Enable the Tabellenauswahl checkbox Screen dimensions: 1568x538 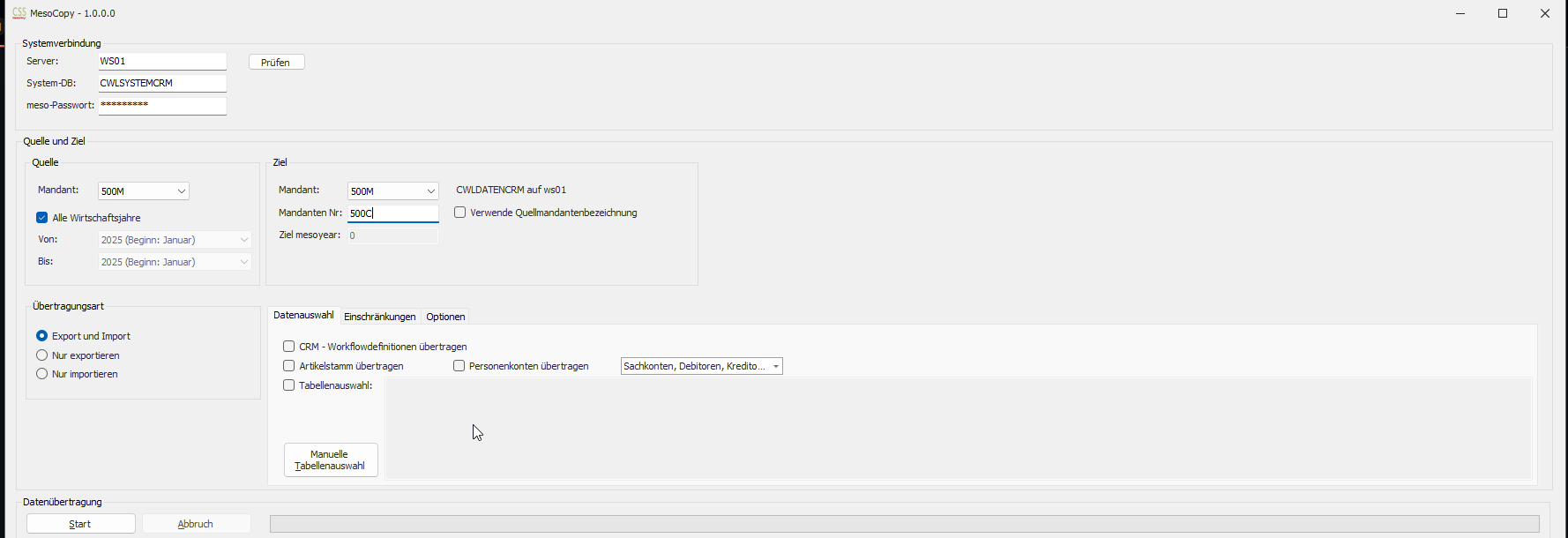288,385
